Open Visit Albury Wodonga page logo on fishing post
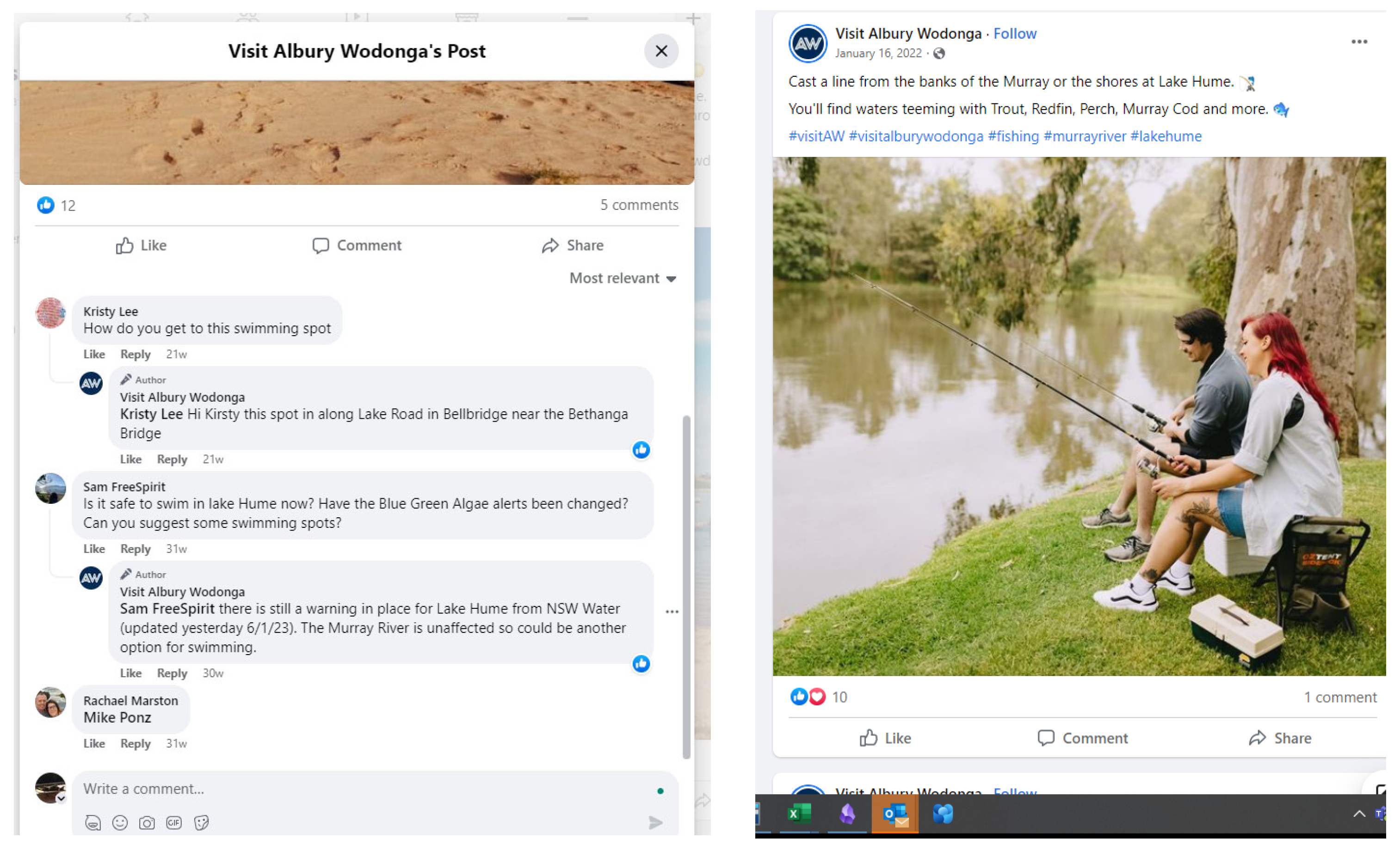Viewport: 1400px width, 851px height. [808, 43]
